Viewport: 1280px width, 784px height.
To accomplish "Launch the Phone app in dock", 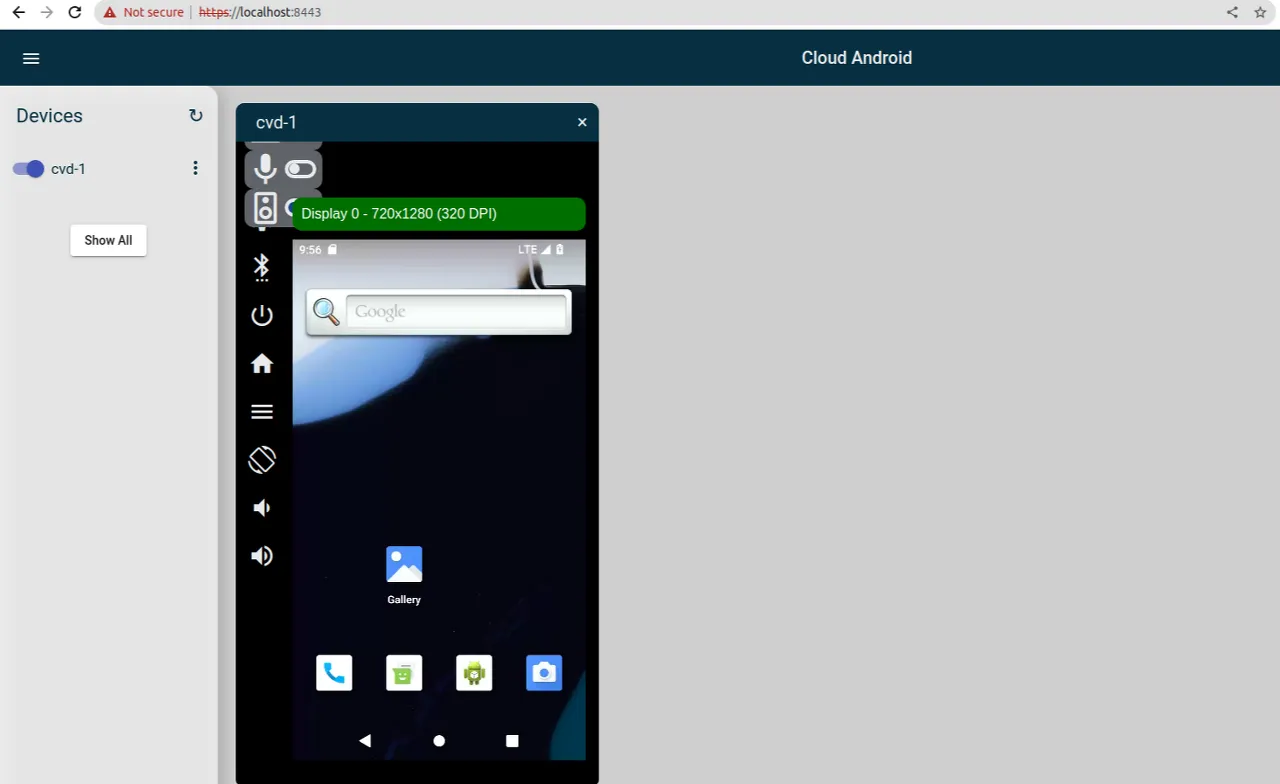I will pos(334,673).
